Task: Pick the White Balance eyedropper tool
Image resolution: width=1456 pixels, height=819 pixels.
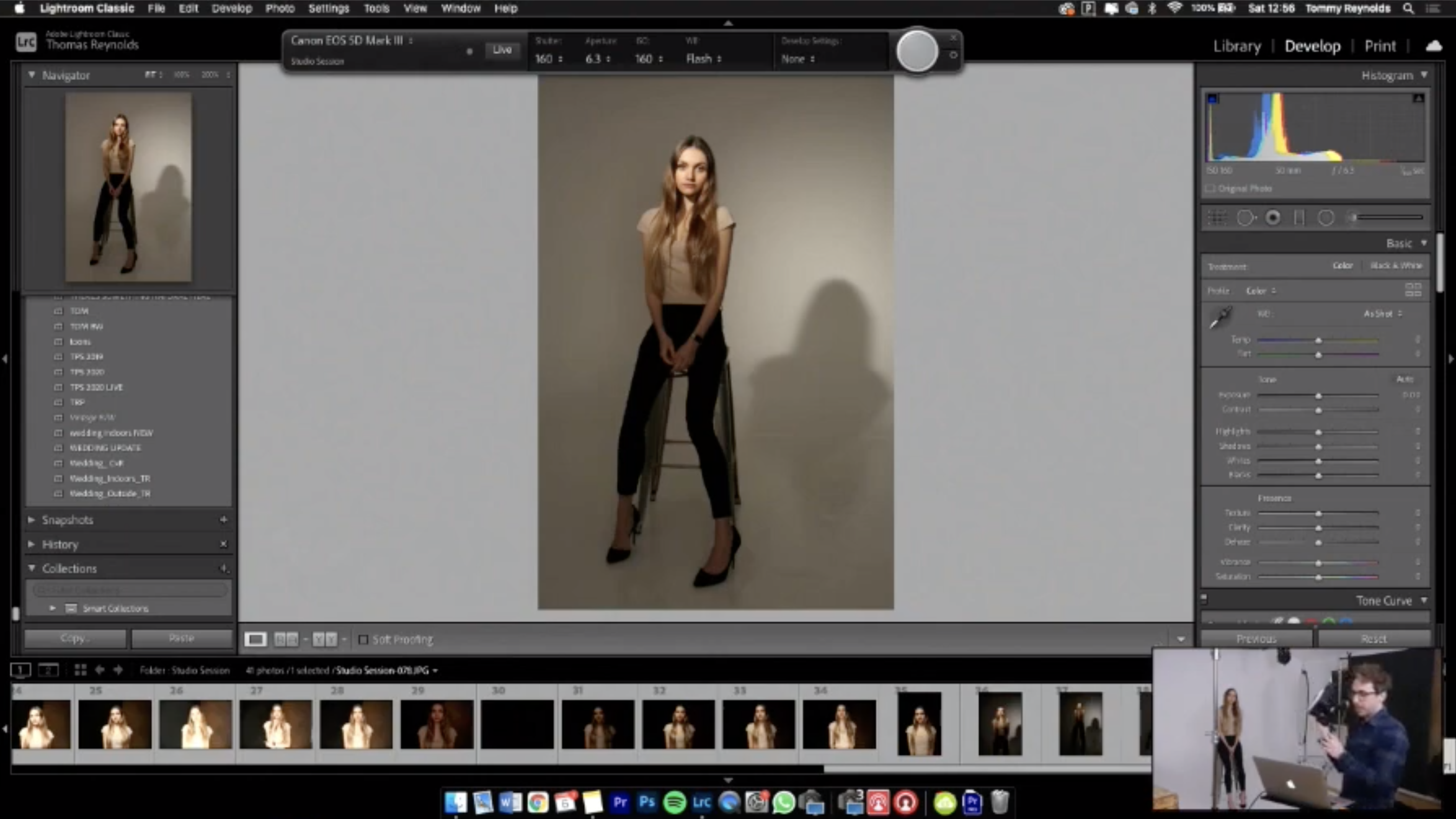Action: 1220,318
